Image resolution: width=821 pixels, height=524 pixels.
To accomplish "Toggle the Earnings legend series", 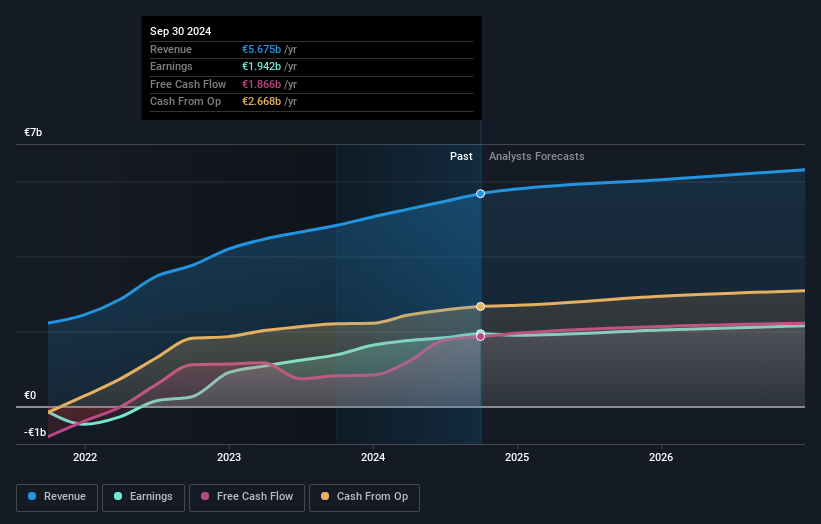I will 143,497.
